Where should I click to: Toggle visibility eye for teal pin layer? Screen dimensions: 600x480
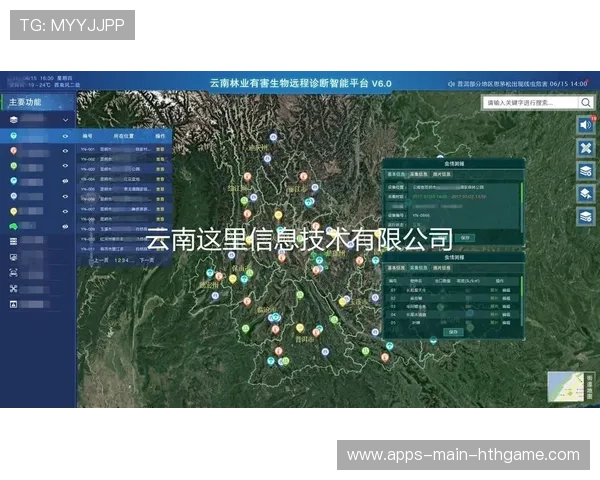coord(65,136)
